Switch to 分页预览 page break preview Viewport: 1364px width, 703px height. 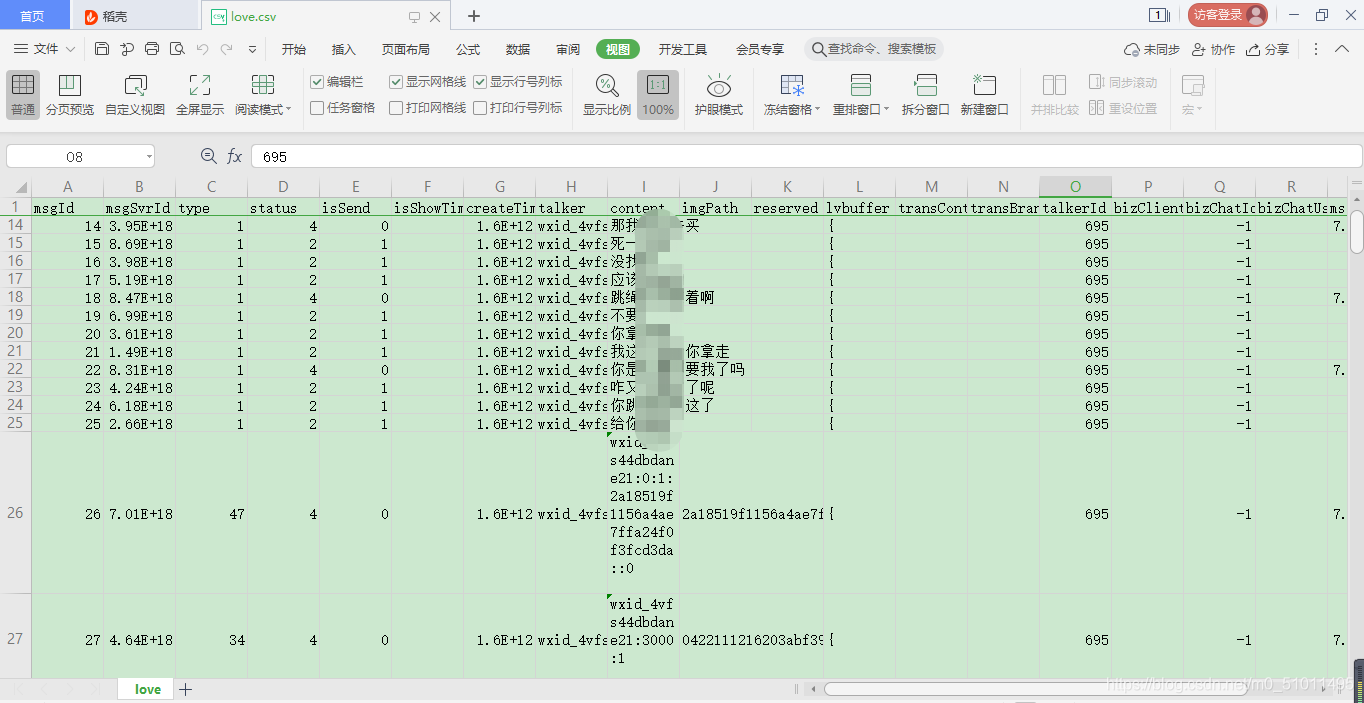pos(70,95)
